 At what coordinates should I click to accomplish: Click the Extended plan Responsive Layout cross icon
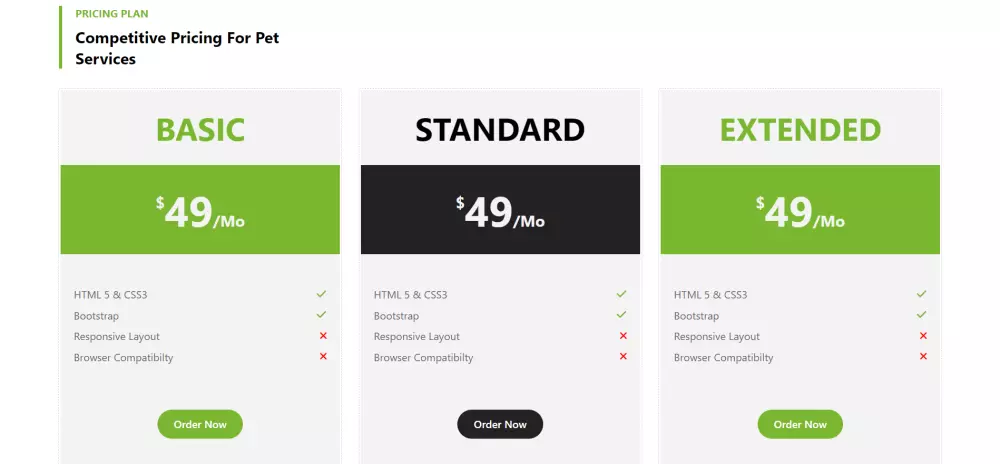click(x=923, y=336)
